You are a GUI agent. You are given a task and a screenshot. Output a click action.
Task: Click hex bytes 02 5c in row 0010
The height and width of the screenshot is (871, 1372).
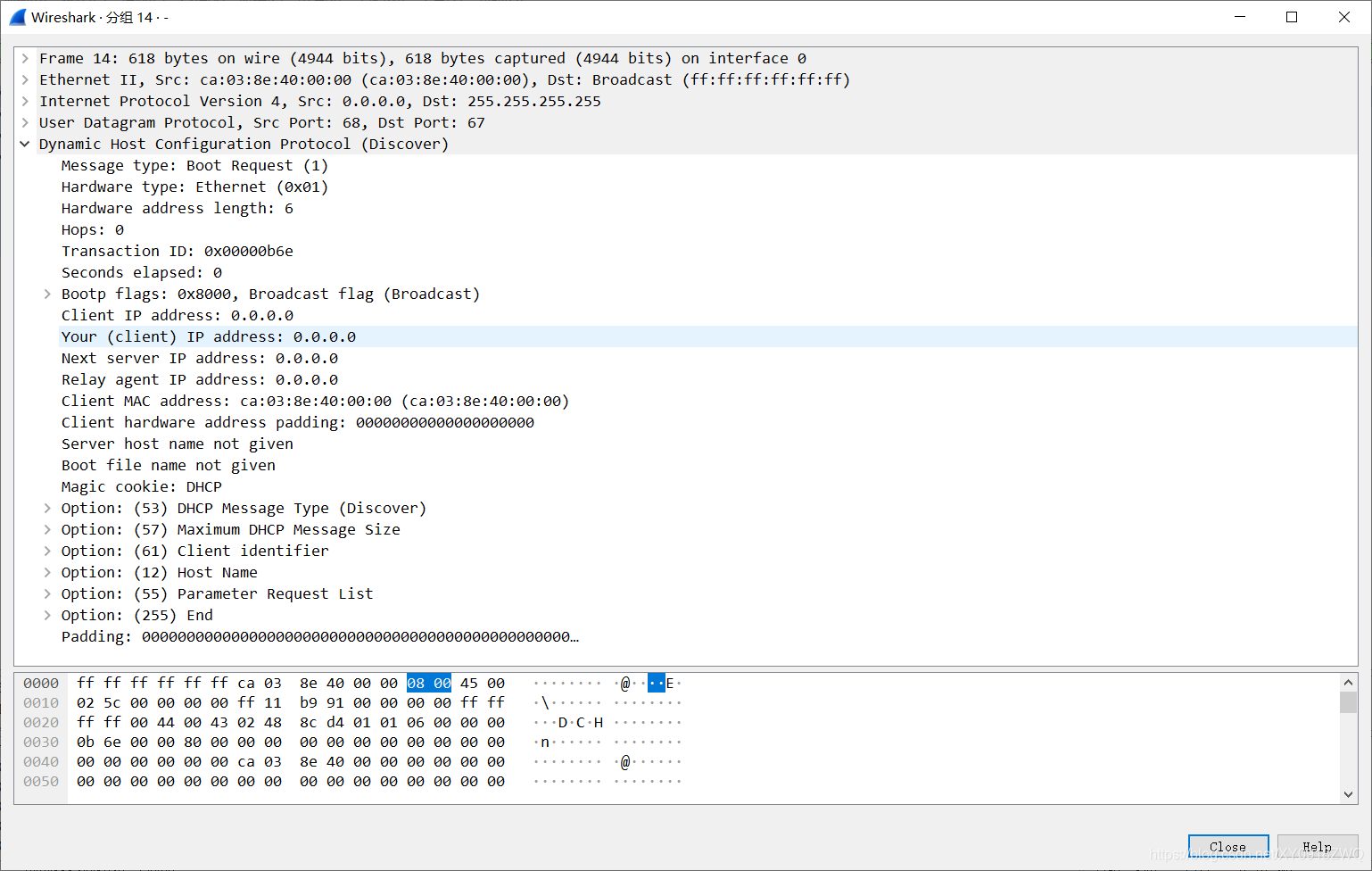(x=99, y=702)
